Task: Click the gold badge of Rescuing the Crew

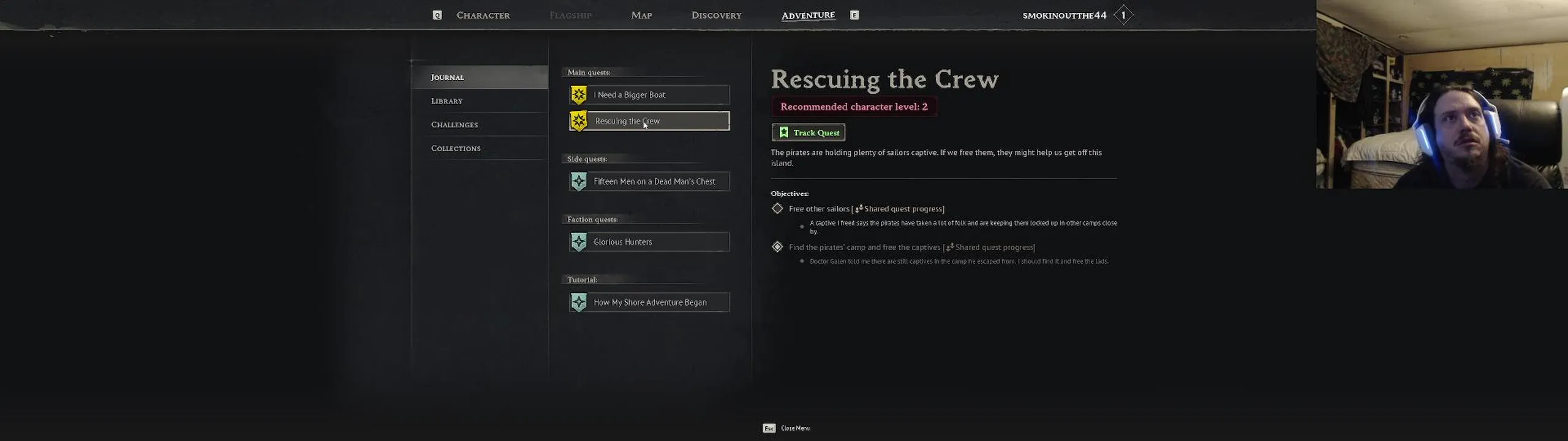Action: point(579,121)
